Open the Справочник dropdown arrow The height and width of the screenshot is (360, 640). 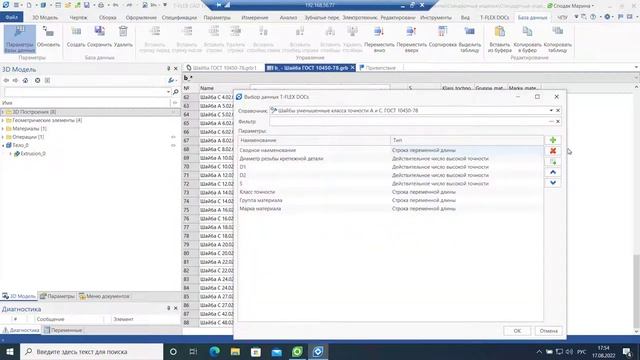pyautogui.click(x=551, y=111)
